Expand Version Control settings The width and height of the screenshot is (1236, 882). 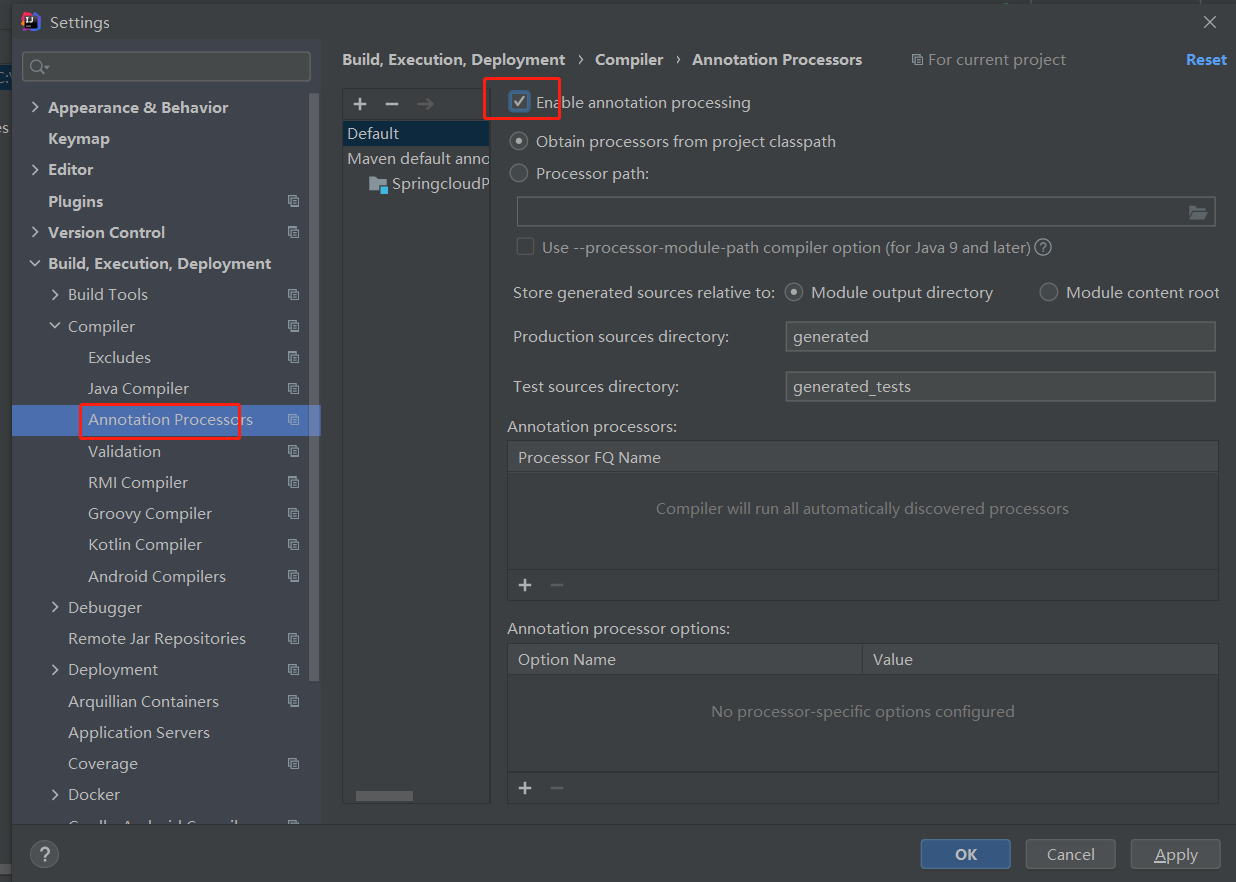tap(36, 232)
